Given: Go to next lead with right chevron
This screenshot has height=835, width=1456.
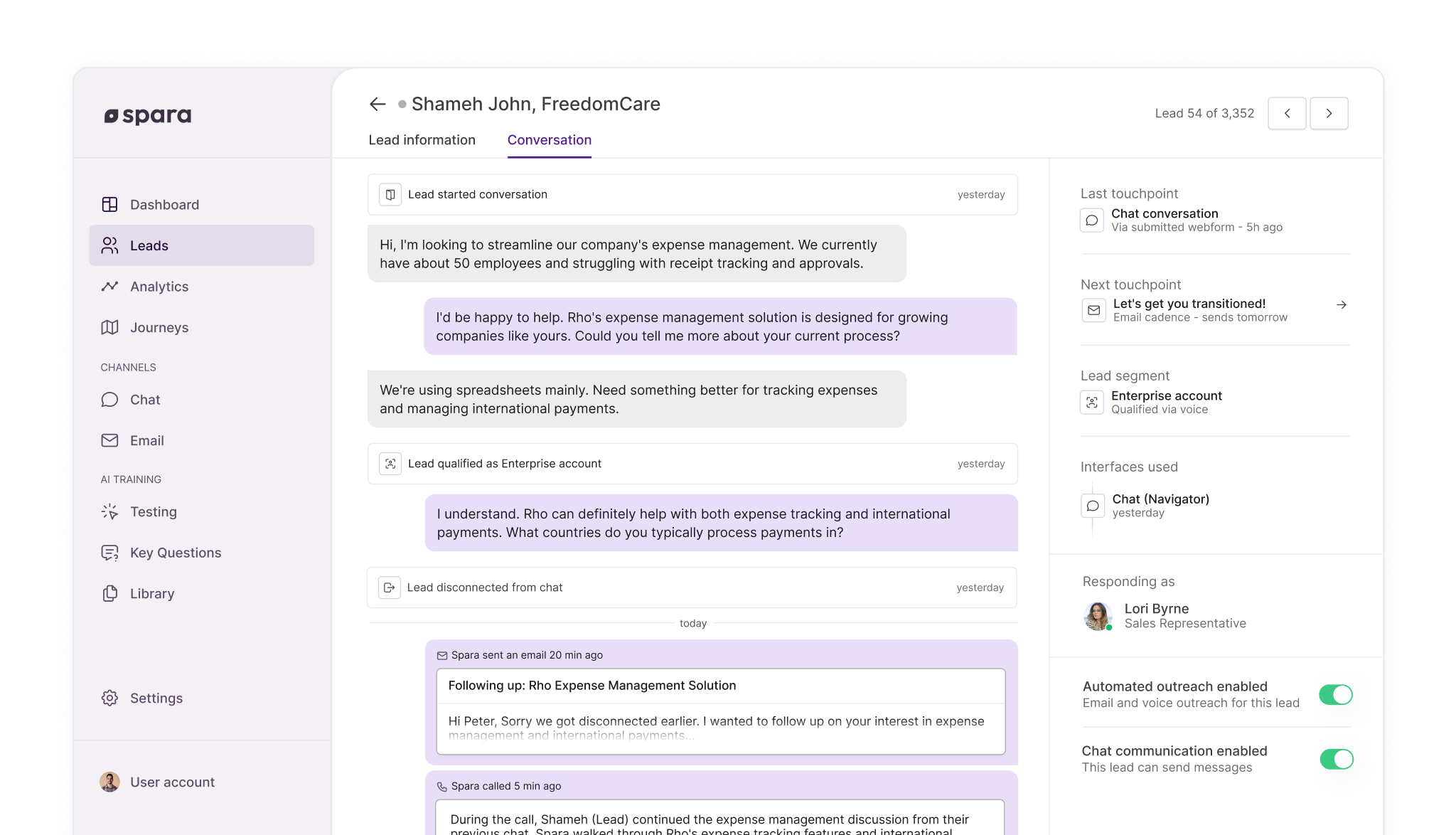Looking at the screenshot, I should 1329,114.
